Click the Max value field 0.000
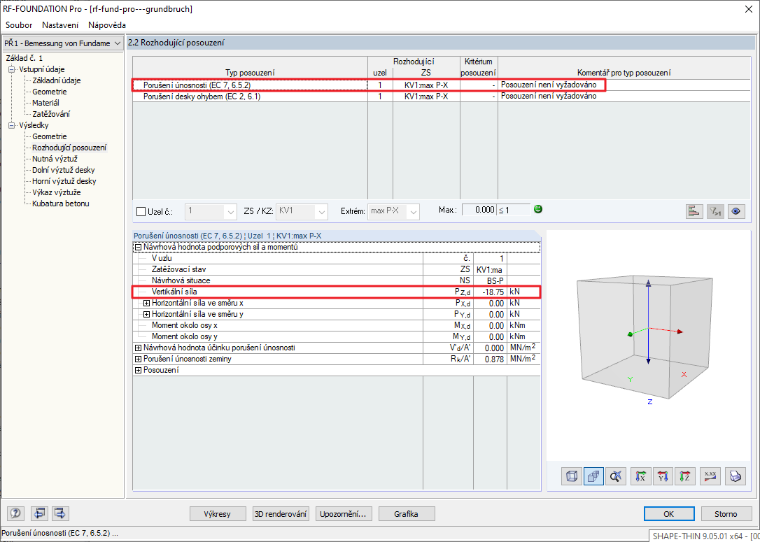 click(479, 210)
